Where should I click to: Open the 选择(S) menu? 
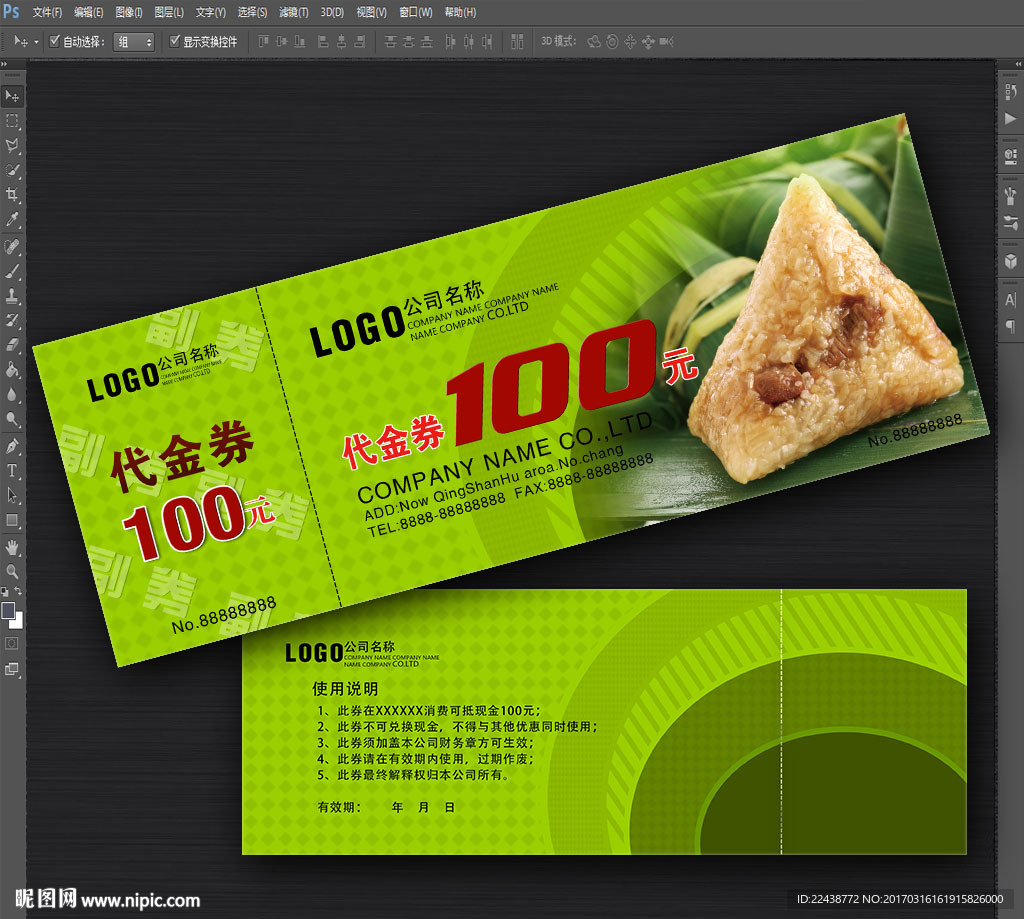point(252,12)
